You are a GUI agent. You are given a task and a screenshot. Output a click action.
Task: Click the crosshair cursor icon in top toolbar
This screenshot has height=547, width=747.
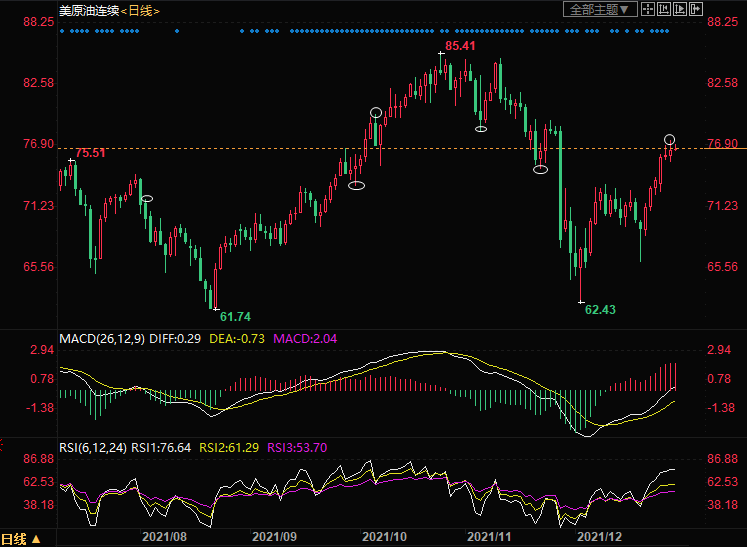pyautogui.click(x=647, y=9)
